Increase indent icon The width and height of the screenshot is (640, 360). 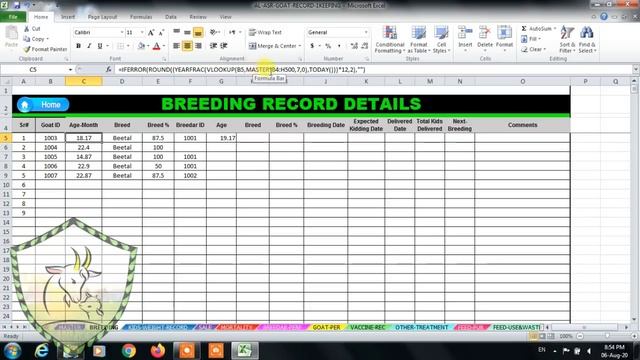[224, 46]
